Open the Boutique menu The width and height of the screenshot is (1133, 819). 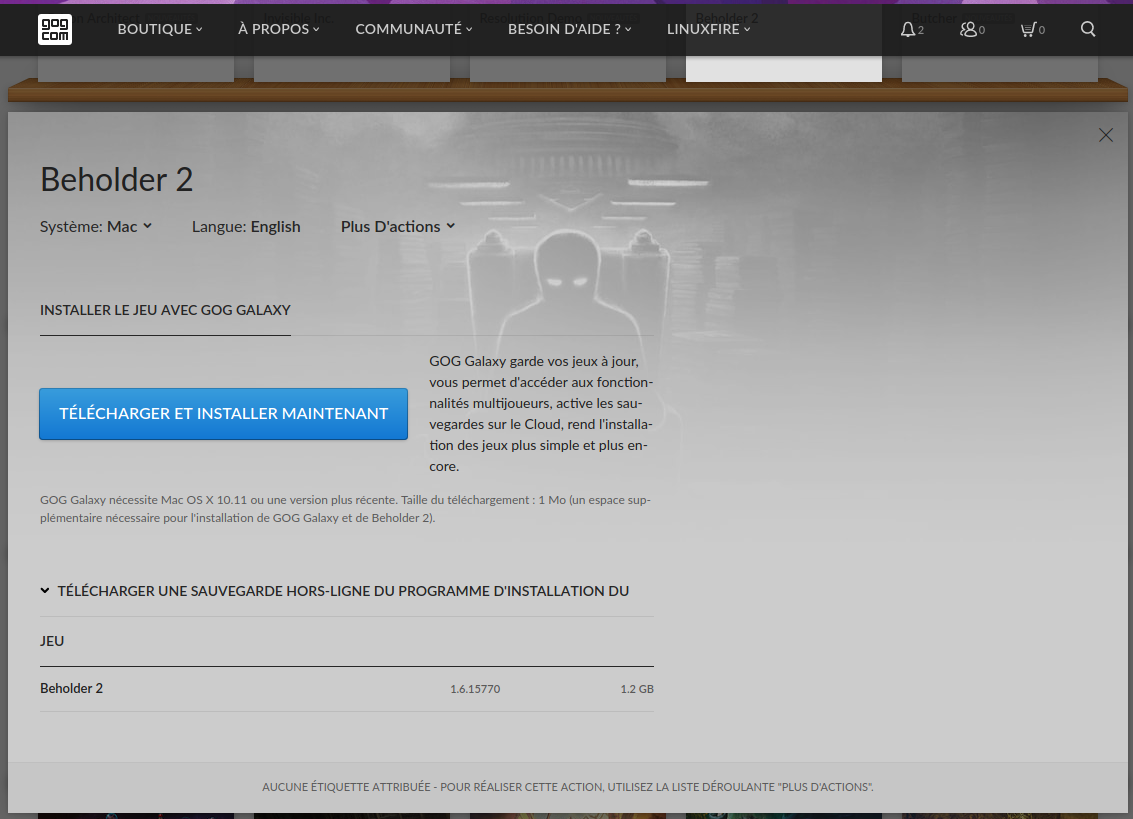pyautogui.click(x=160, y=29)
